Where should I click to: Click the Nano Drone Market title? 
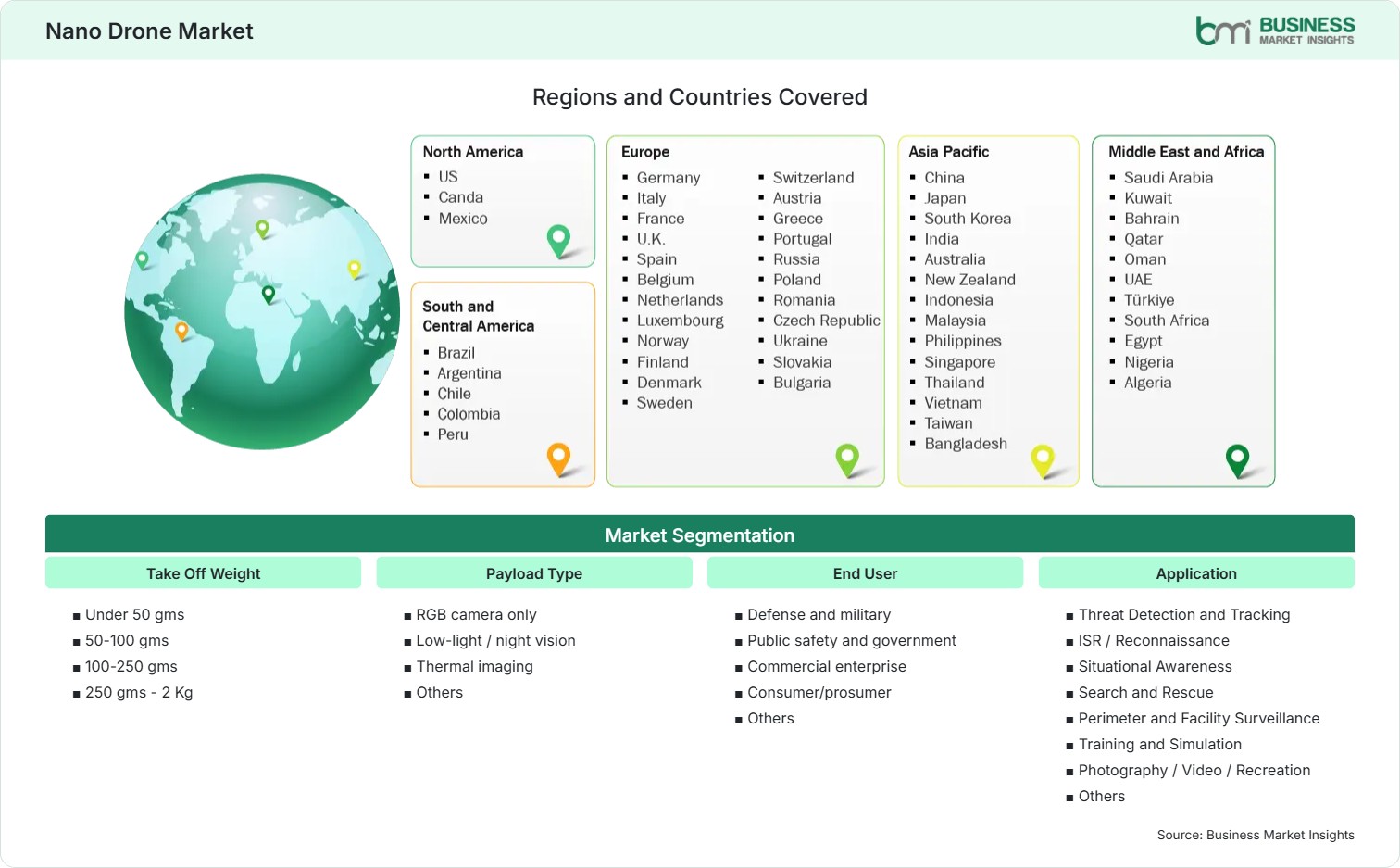[x=149, y=31]
